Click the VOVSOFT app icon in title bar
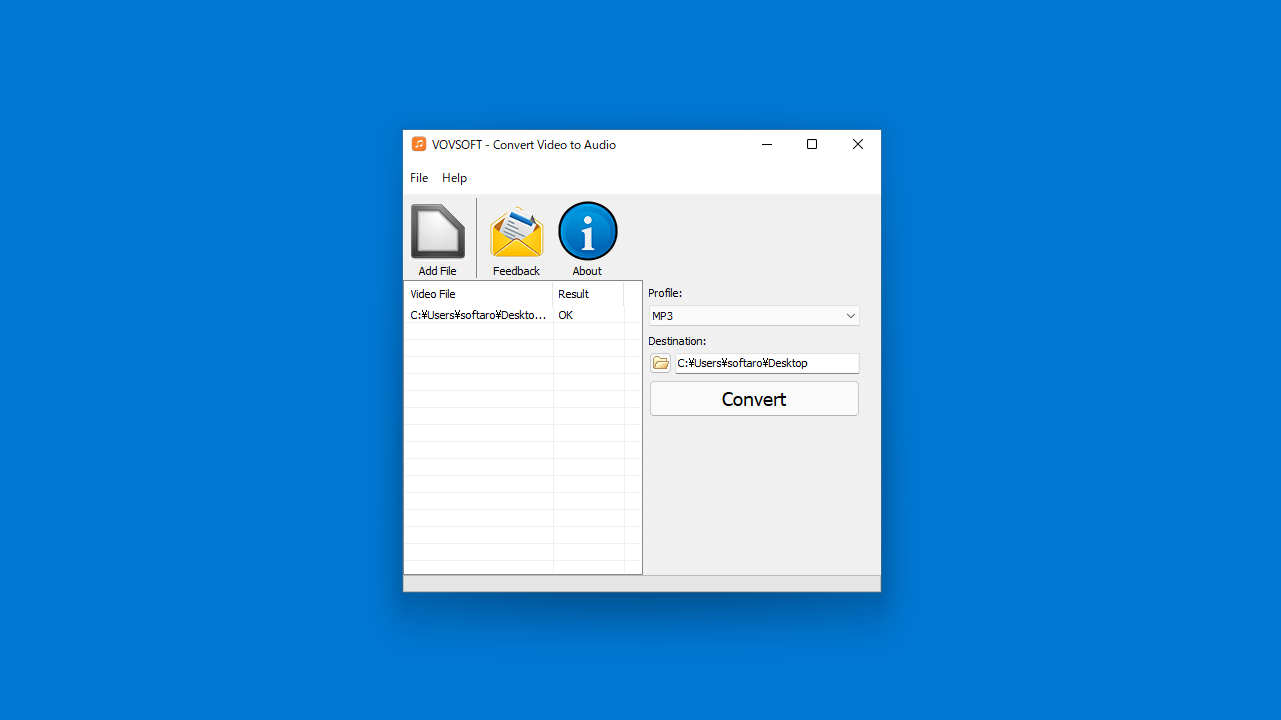 point(419,144)
